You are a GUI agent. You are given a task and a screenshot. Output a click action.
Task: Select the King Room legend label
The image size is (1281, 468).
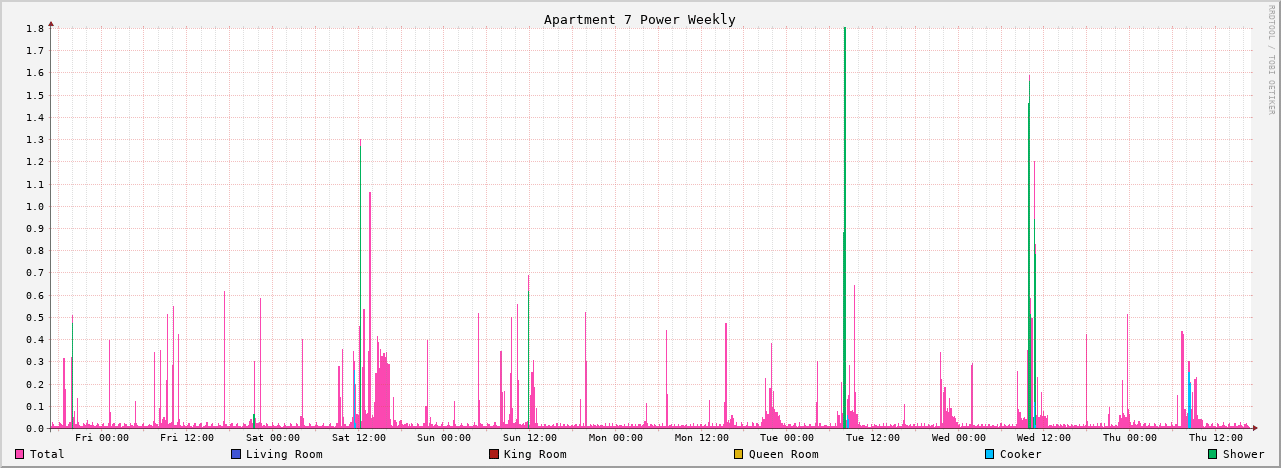[535, 454]
